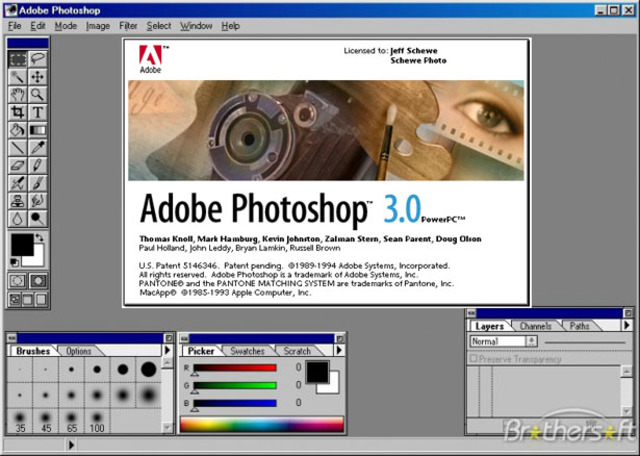
Task: Select the Pencil tool
Action: [38, 165]
